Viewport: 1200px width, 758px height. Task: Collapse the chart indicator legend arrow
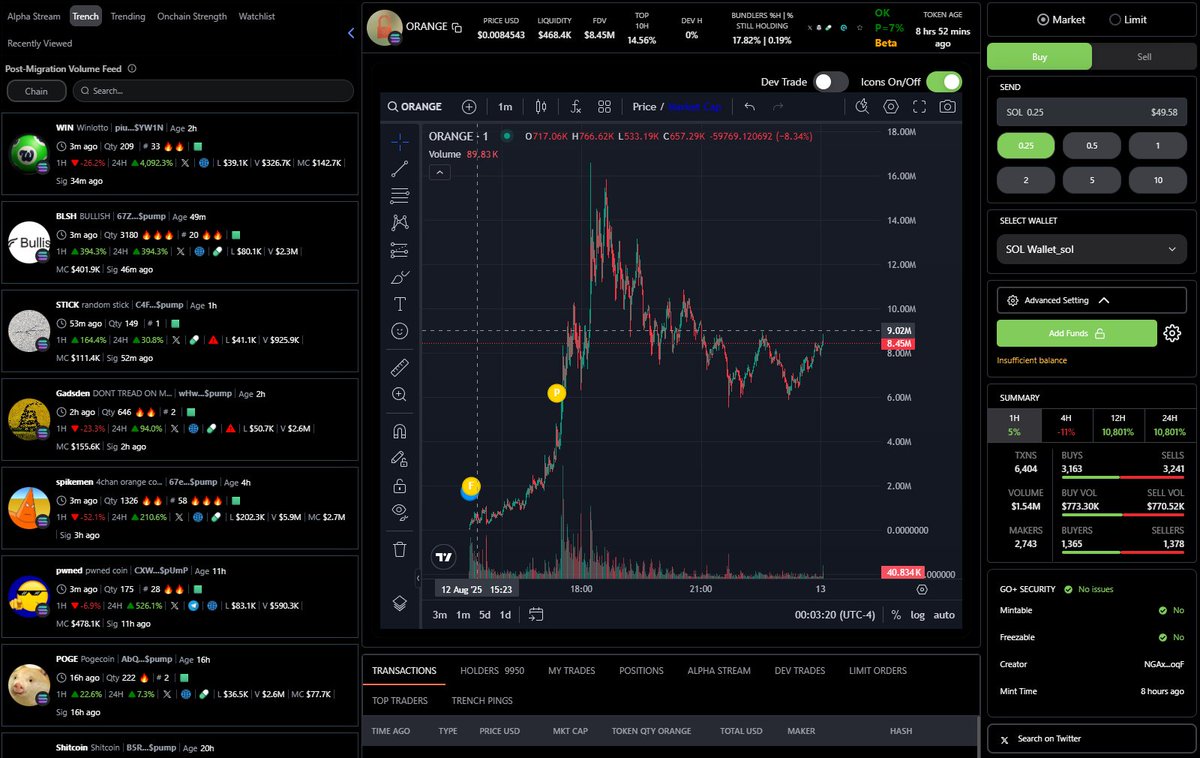click(x=440, y=172)
